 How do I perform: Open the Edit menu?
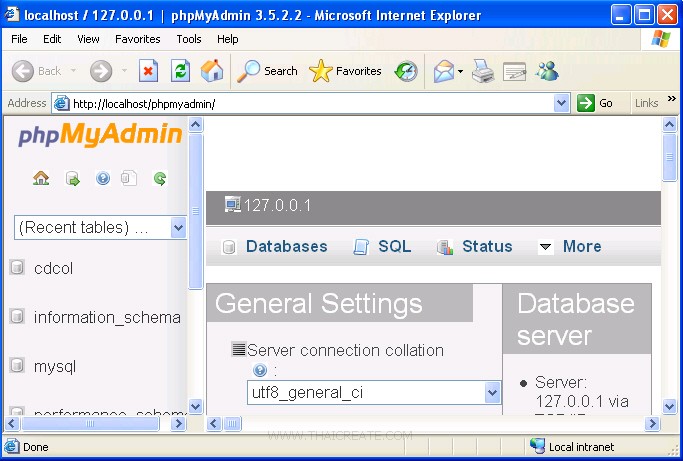pos(52,39)
